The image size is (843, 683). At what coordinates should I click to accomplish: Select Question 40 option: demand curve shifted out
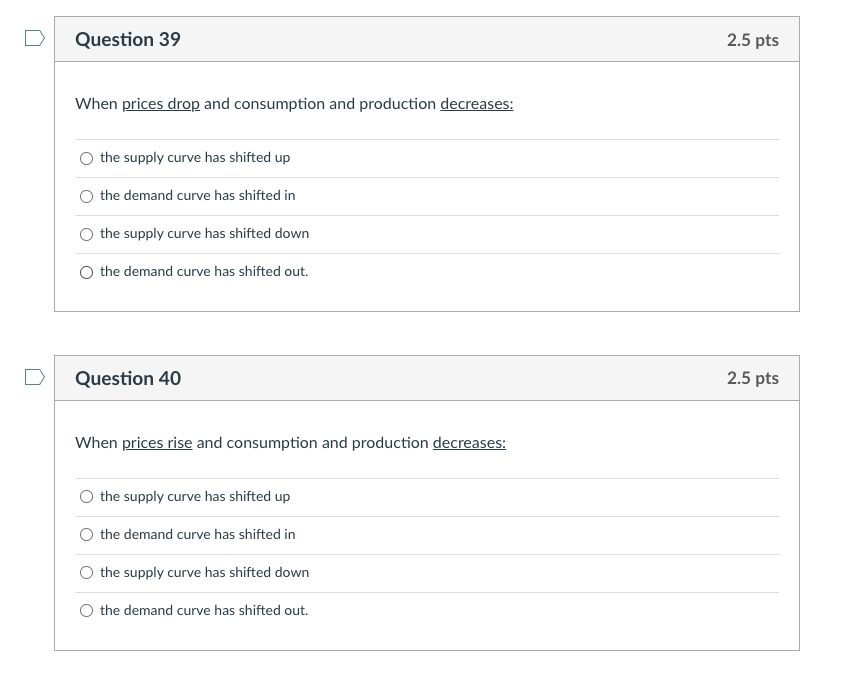click(x=86, y=610)
